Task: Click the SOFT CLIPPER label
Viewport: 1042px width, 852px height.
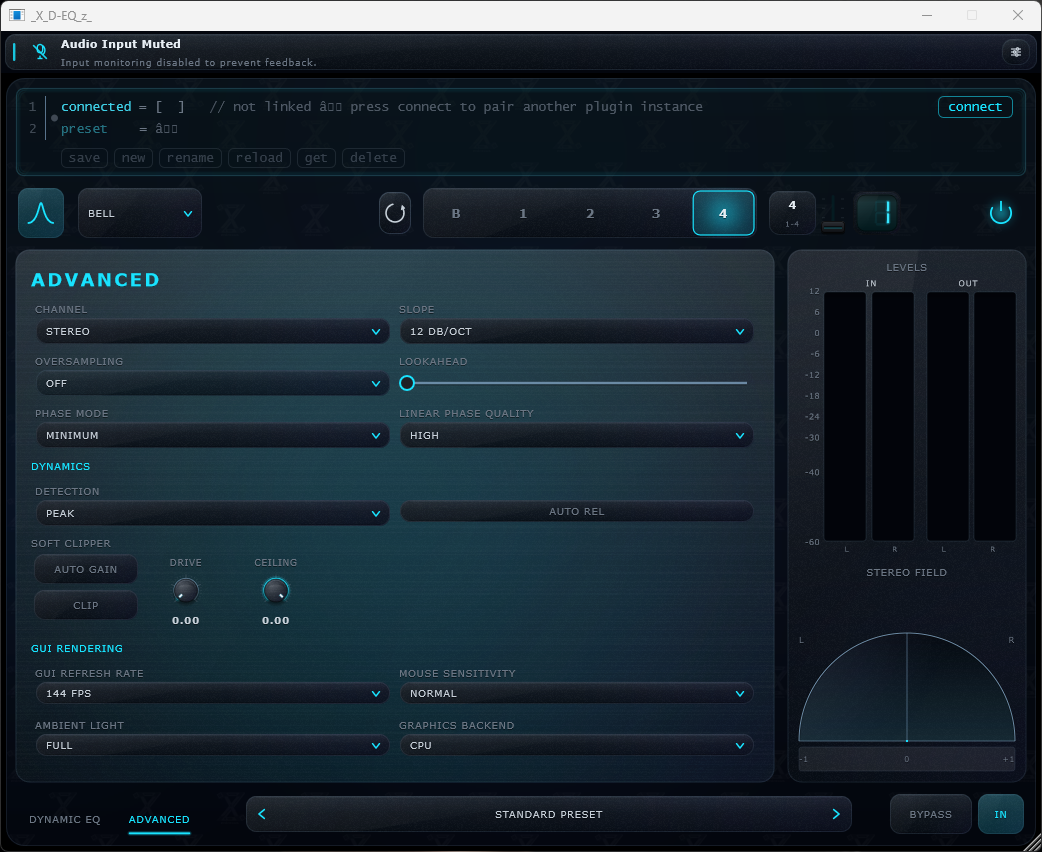Action: point(70,544)
